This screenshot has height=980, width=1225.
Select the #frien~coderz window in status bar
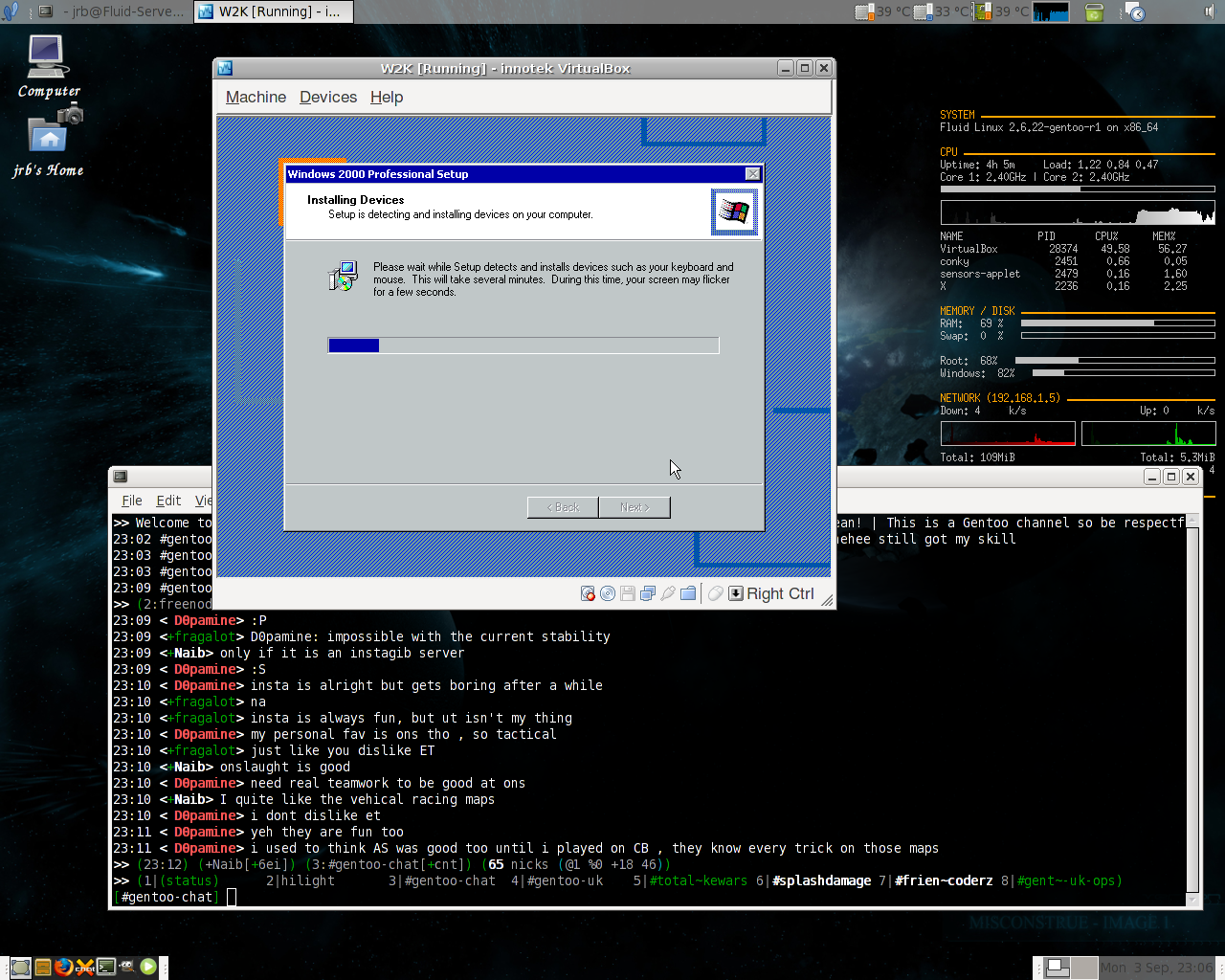(944, 880)
